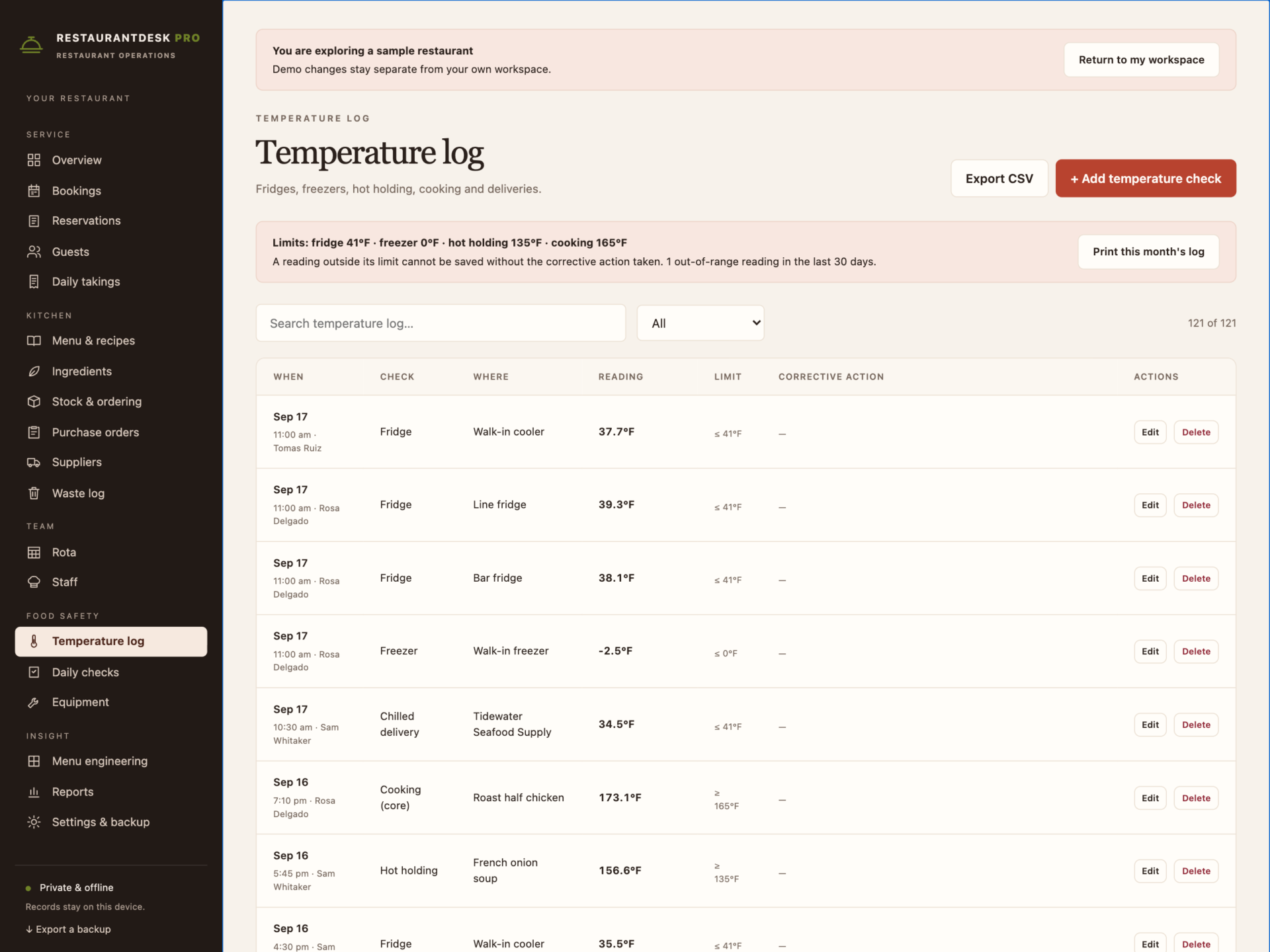
Task: Click the Guests people icon
Action: click(x=34, y=251)
